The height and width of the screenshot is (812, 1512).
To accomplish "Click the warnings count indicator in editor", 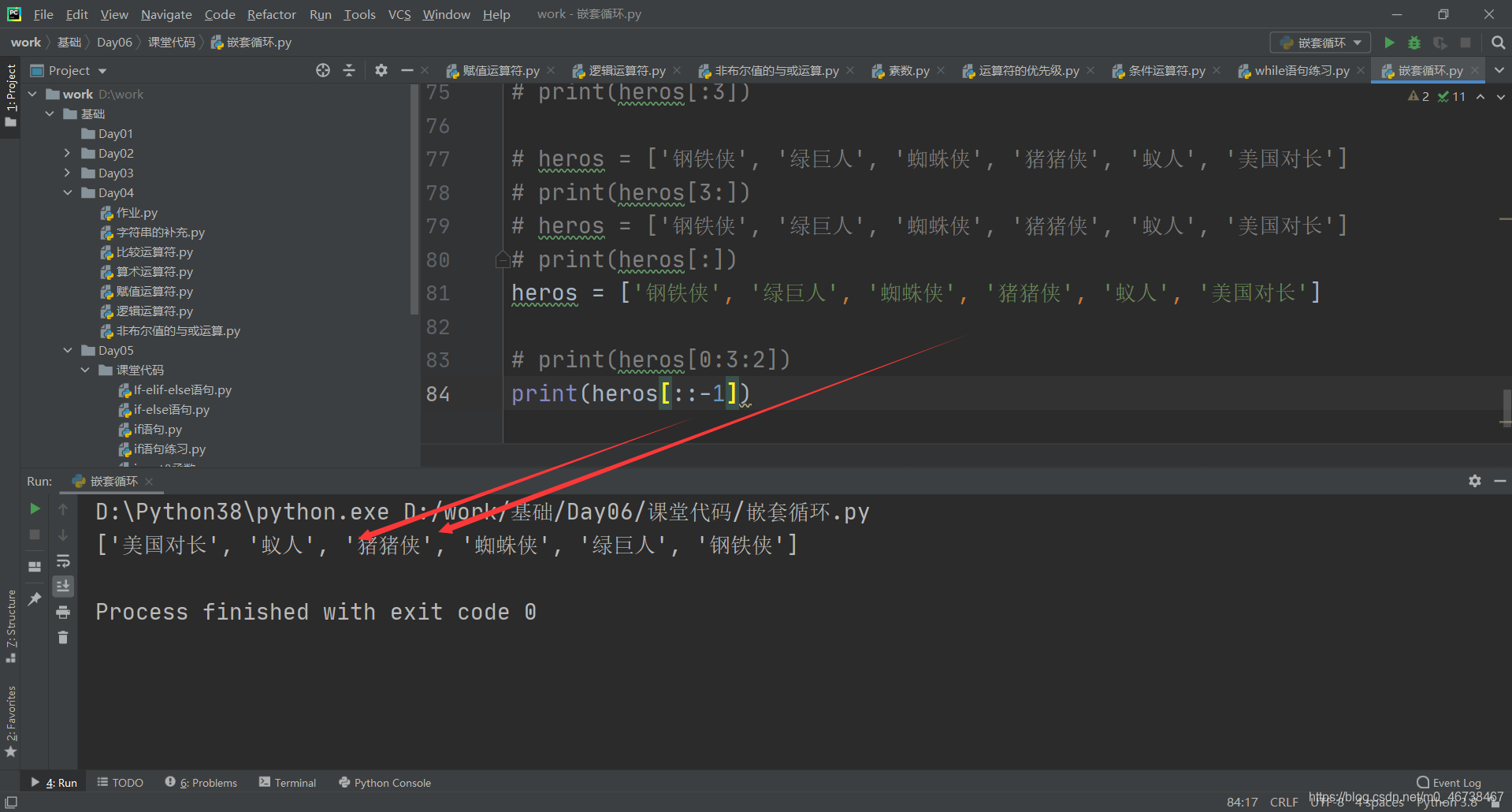I will pyautogui.click(x=1418, y=96).
